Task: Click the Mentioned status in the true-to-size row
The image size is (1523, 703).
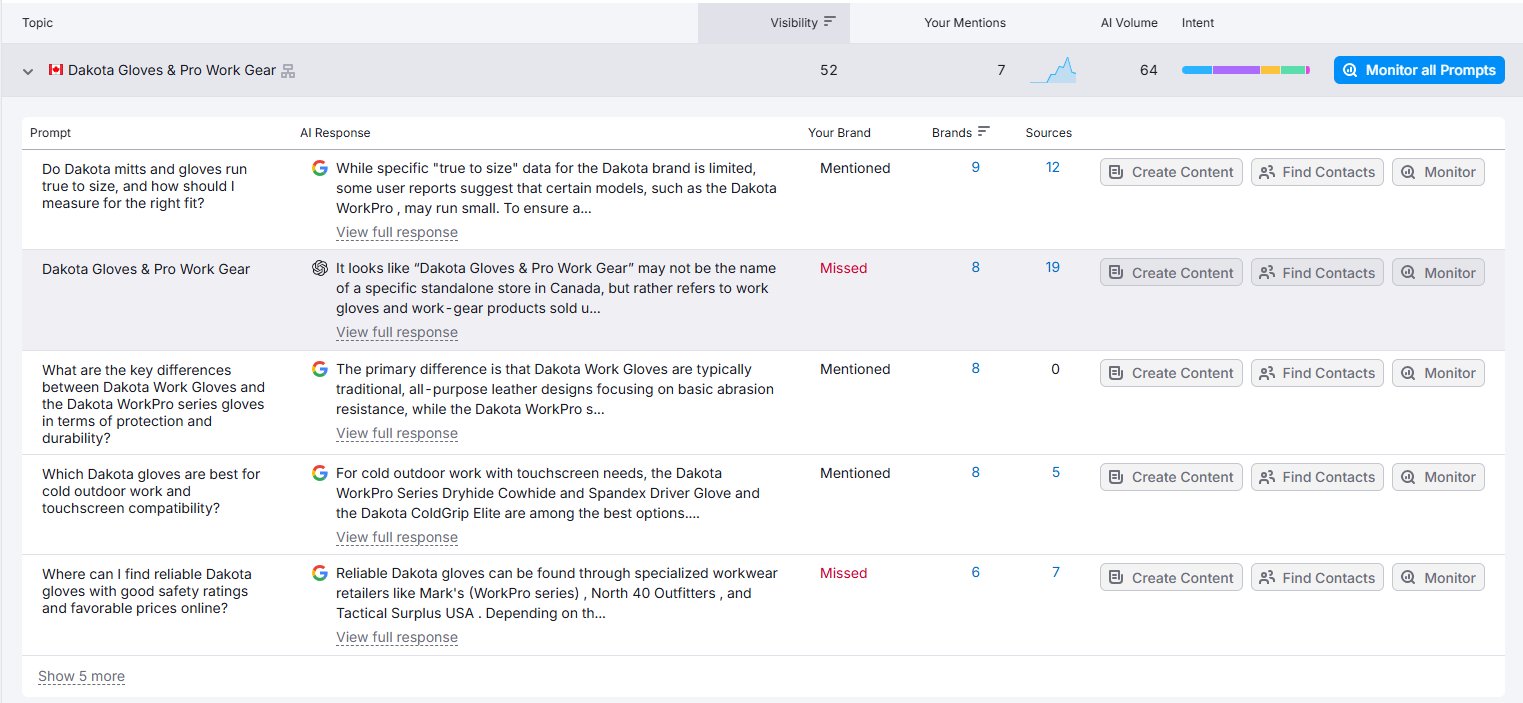Action: point(855,168)
